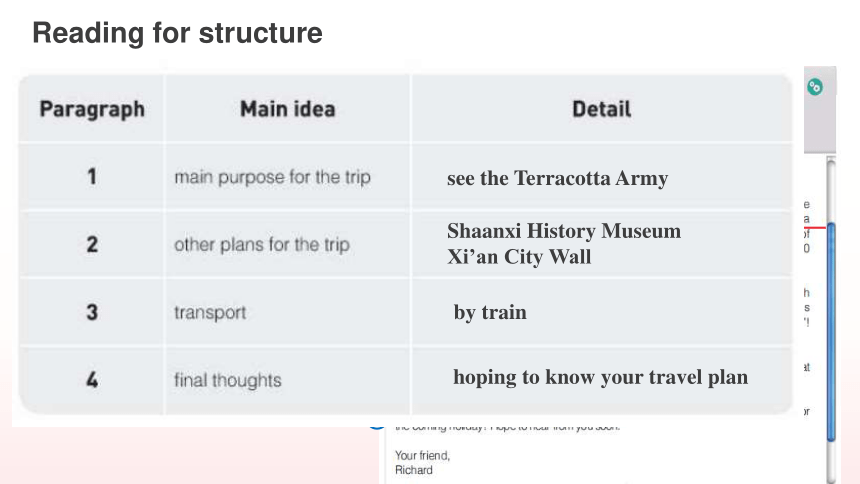Click the green round icon at top right
The height and width of the screenshot is (484, 860).
[814, 87]
